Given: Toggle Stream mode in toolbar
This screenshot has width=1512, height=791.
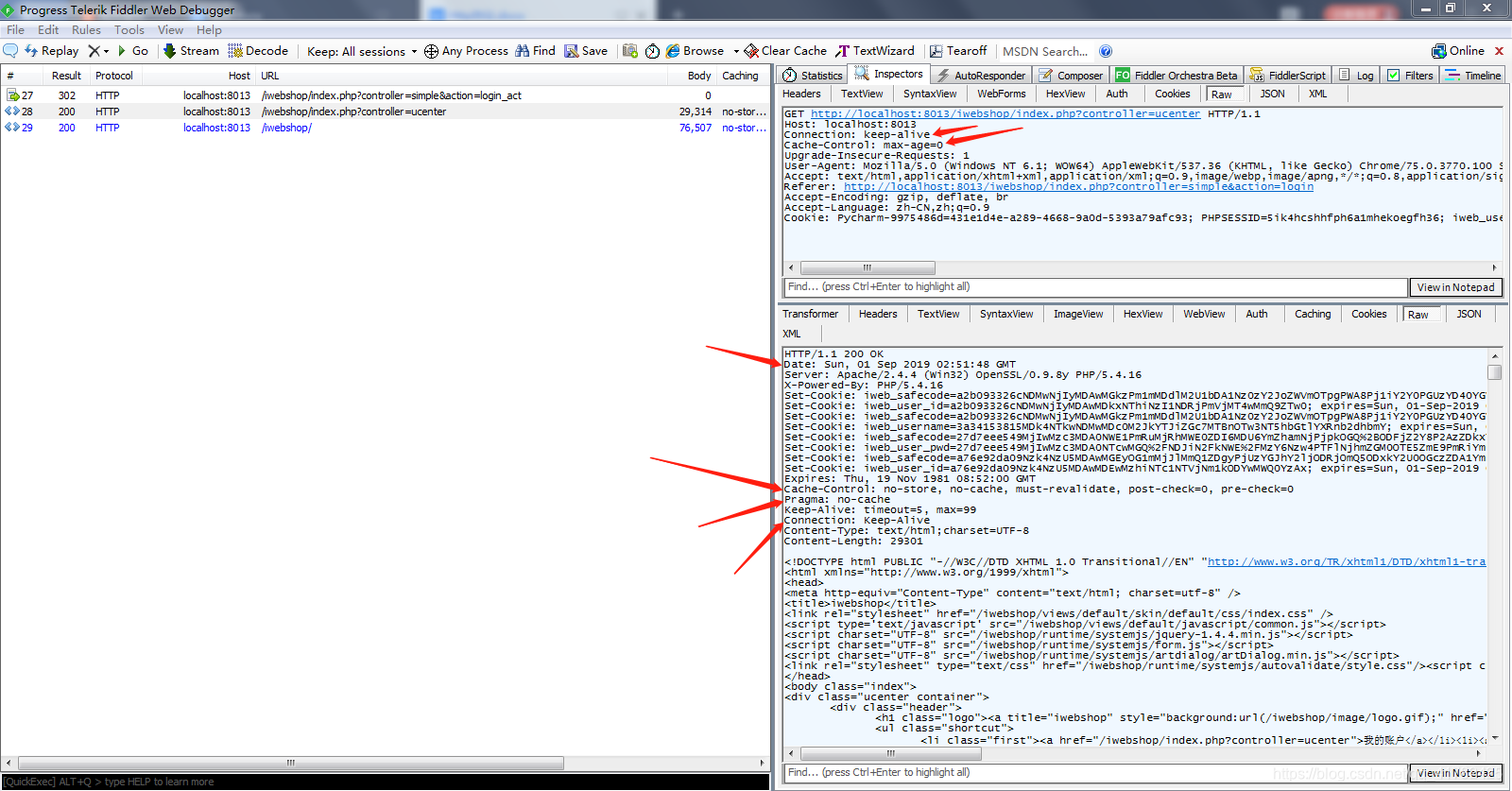Looking at the screenshot, I should tap(191, 51).
